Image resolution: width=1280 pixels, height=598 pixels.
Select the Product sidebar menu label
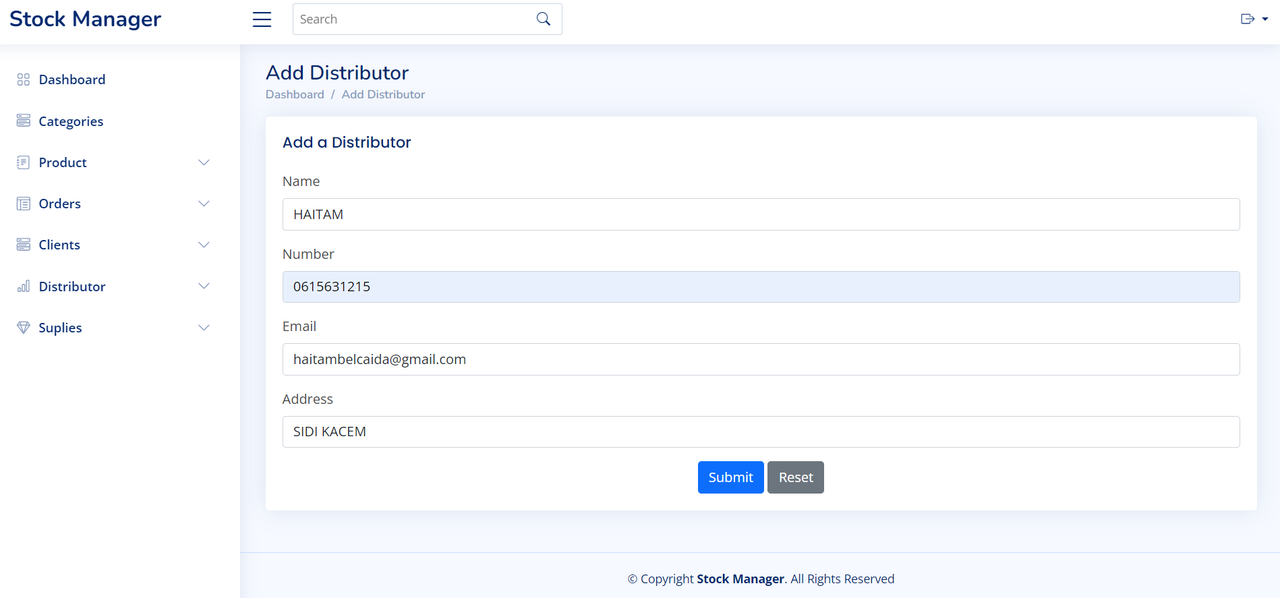[63, 162]
